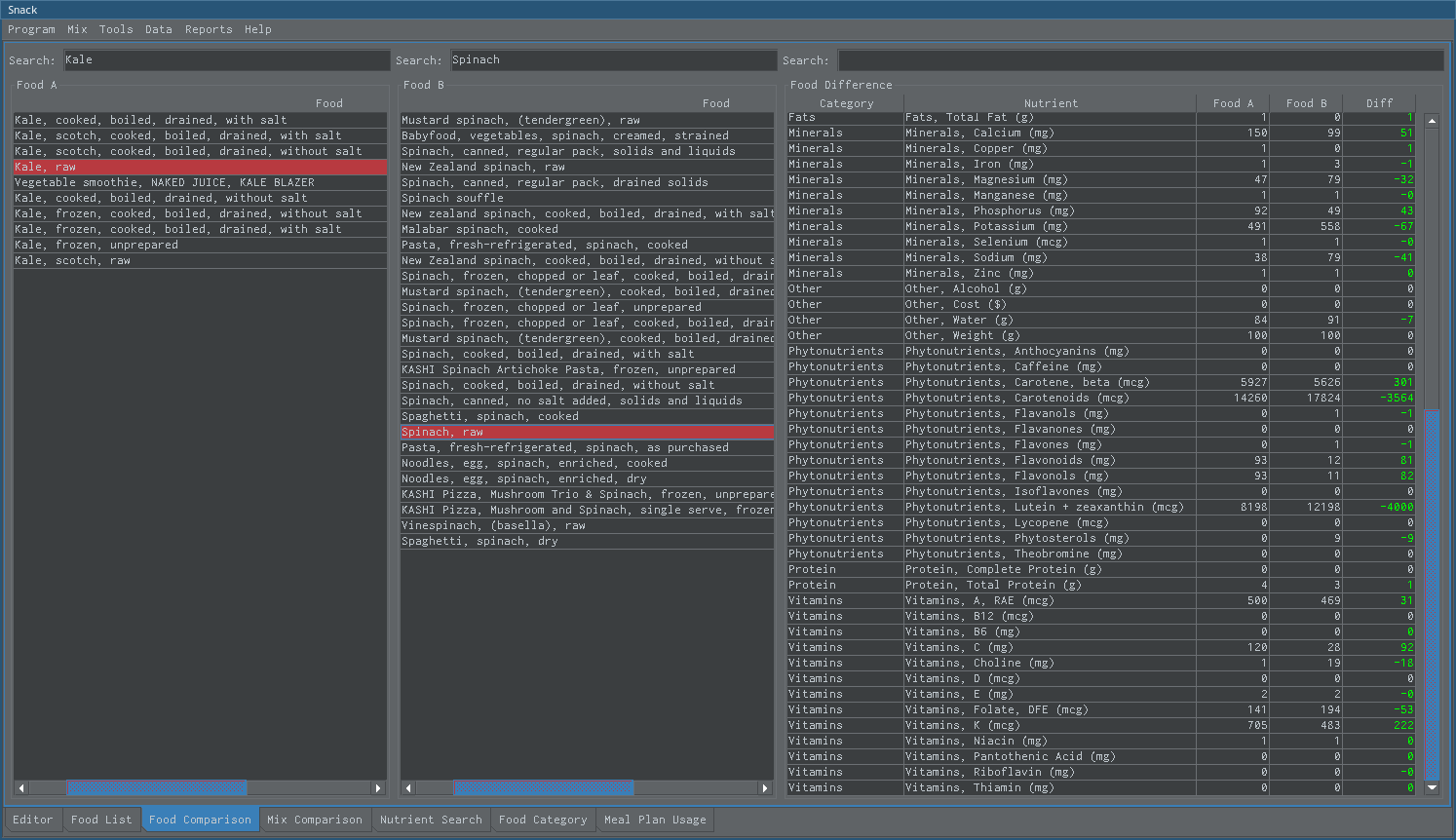This screenshot has width=1456, height=840.
Task: Click Food Difference table scroll down arrow
Action: click(x=1432, y=787)
